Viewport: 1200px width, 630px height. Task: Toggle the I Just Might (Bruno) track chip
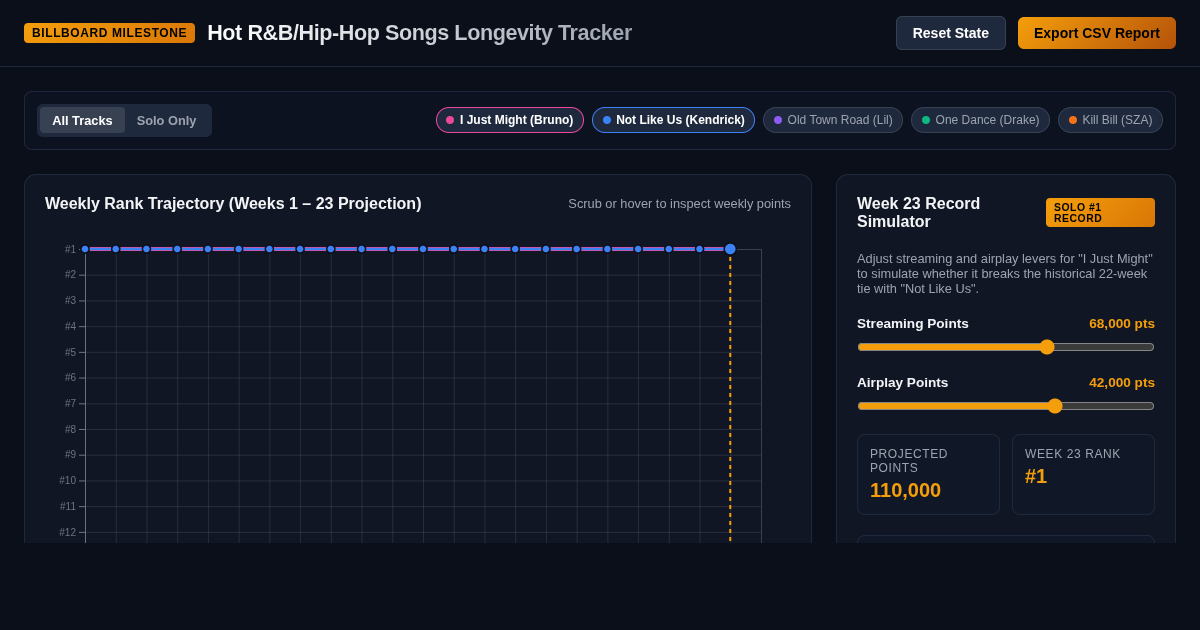pyautogui.click(x=510, y=120)
